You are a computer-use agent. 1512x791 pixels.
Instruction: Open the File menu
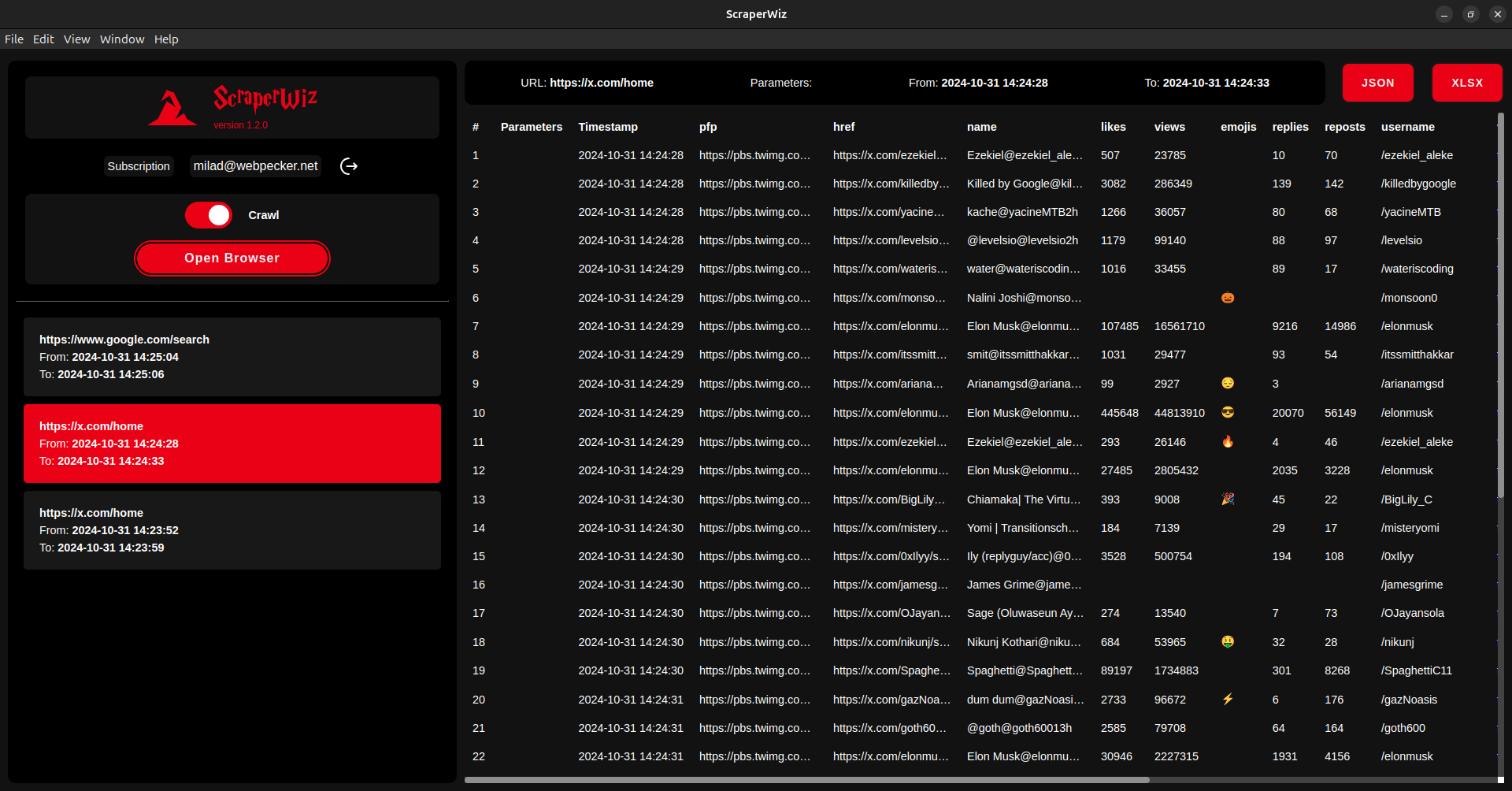point(14,39)
